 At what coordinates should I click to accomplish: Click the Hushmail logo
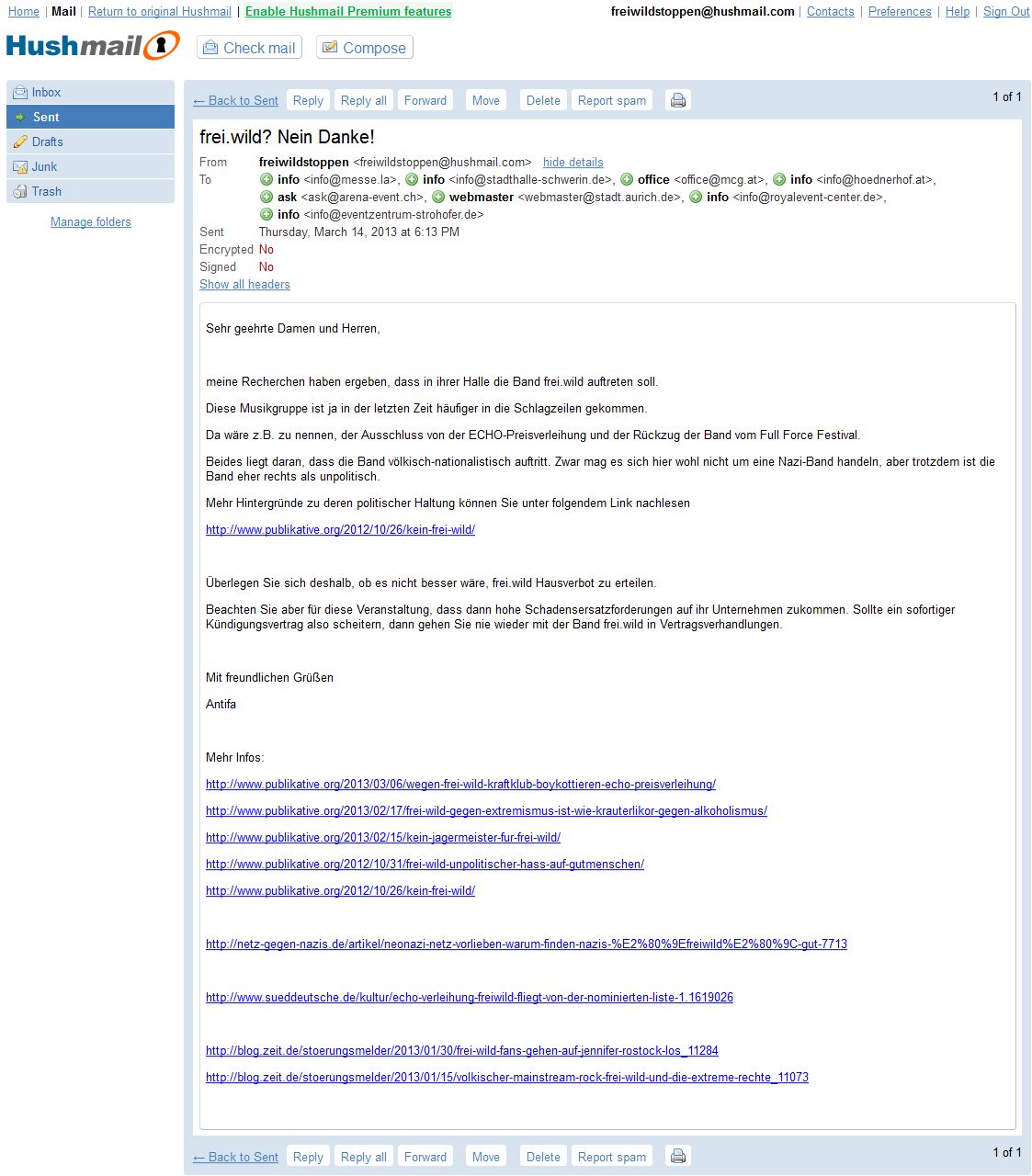(x=93, y=46)
